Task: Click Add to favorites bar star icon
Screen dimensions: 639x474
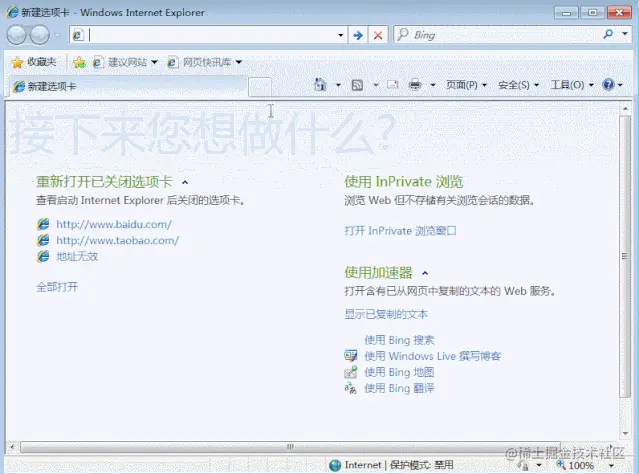Action: pos(79,62)
